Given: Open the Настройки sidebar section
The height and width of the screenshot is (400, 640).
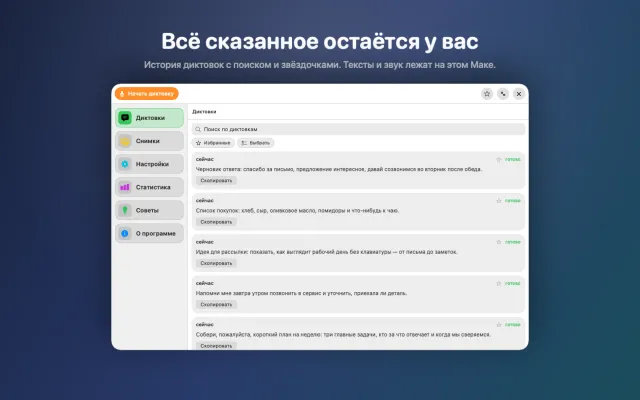Looking at the screenshot, I should [x=149, y=164].
